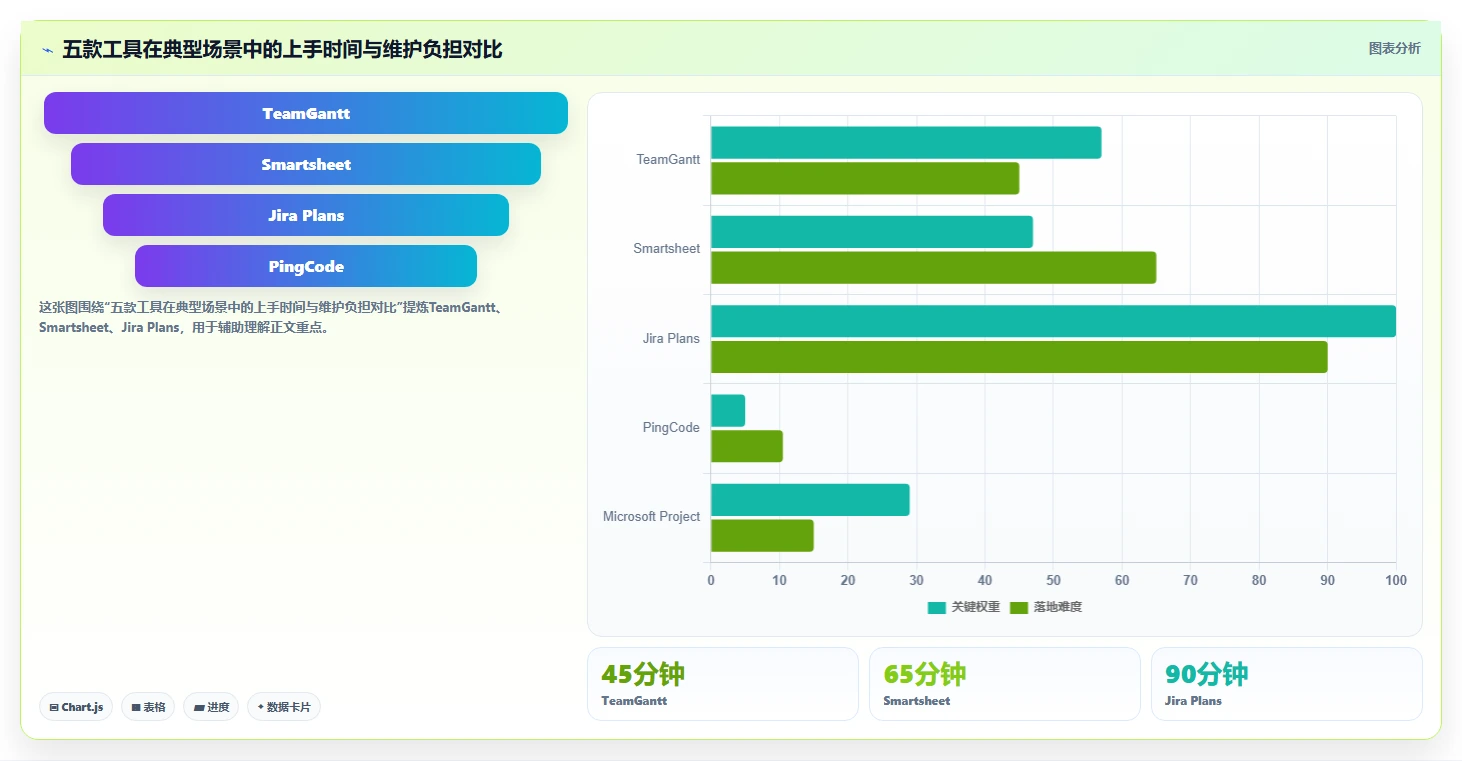Viewport: 1462px width, 761px height.
Task: Click the teal 关键权重 bar for Smartsheet
Action: 872,232
